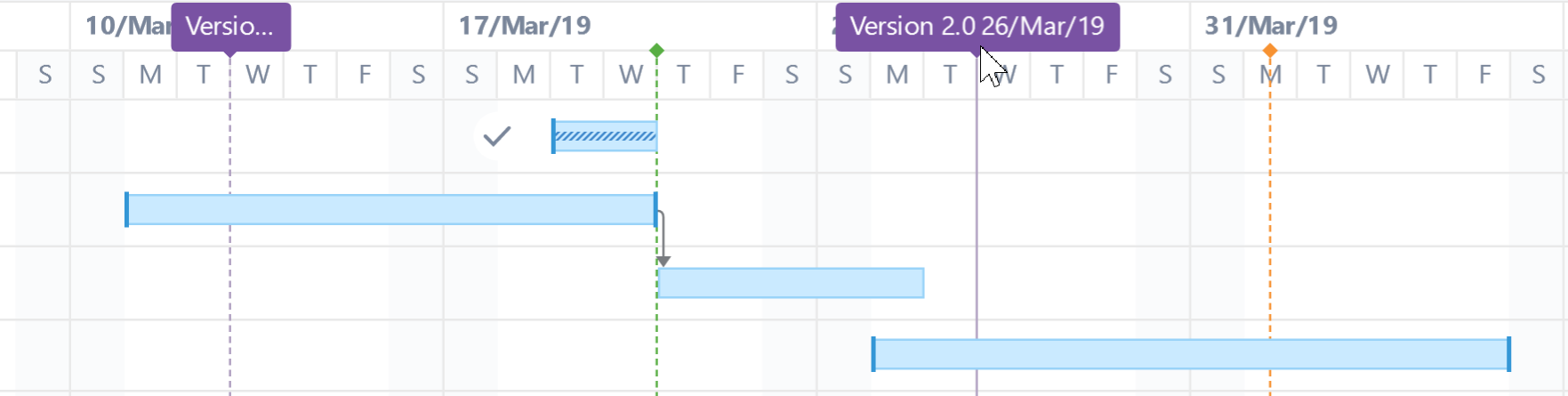Open the "Version 2.0 26/Mar/19" release label
The height and width of the screenshot is (396, 1568).
pyautogui.click(x=977, y=27)
